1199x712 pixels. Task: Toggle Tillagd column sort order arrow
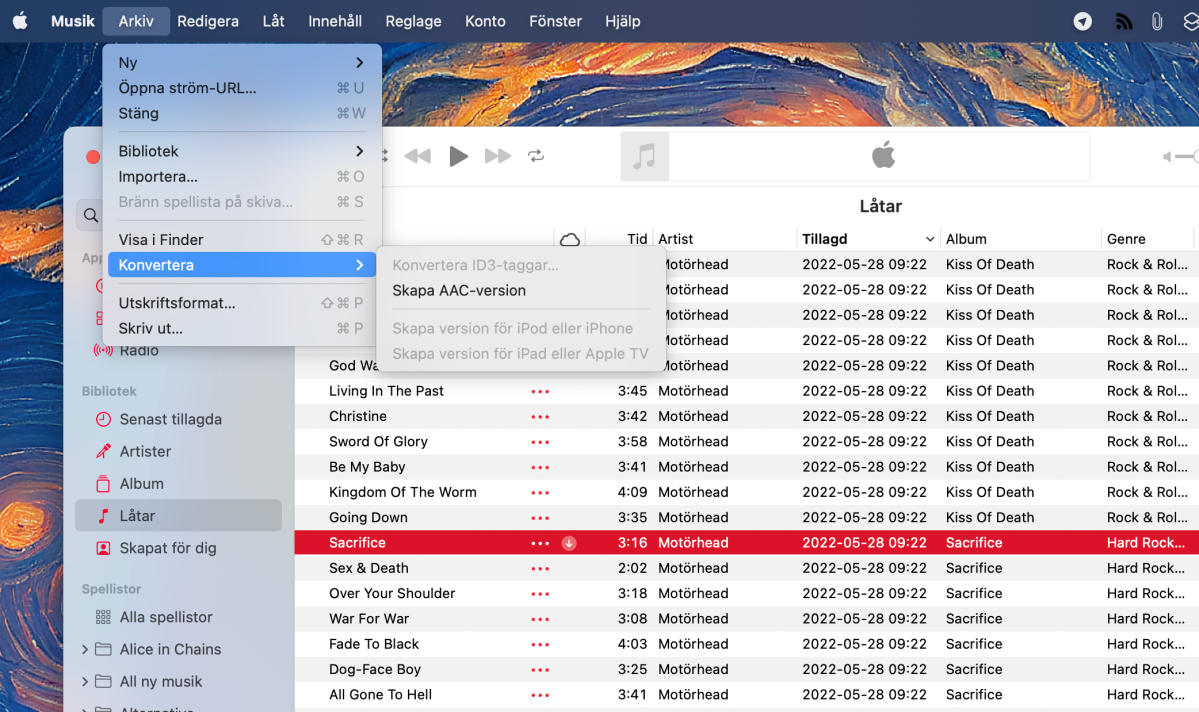coord(930,239)
